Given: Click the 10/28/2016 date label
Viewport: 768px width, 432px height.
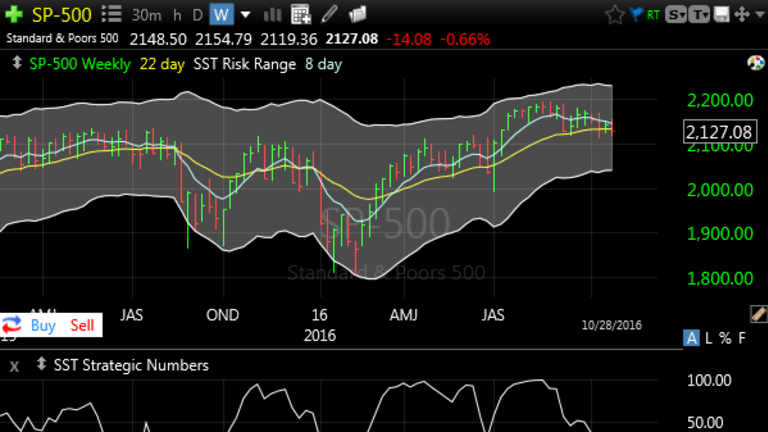Looking at the screenshot, I should tap(611, 325).
